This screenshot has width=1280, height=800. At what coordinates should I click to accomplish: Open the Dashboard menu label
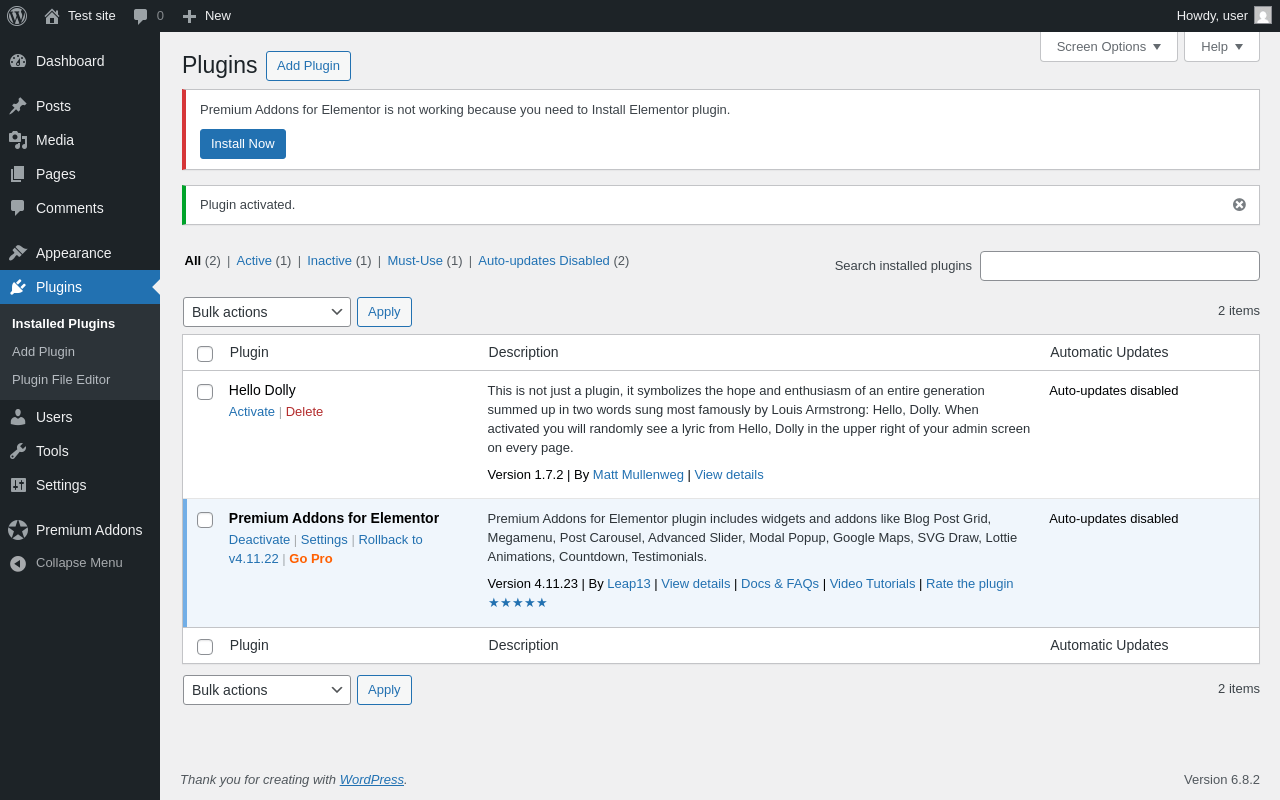pos(70,61)
